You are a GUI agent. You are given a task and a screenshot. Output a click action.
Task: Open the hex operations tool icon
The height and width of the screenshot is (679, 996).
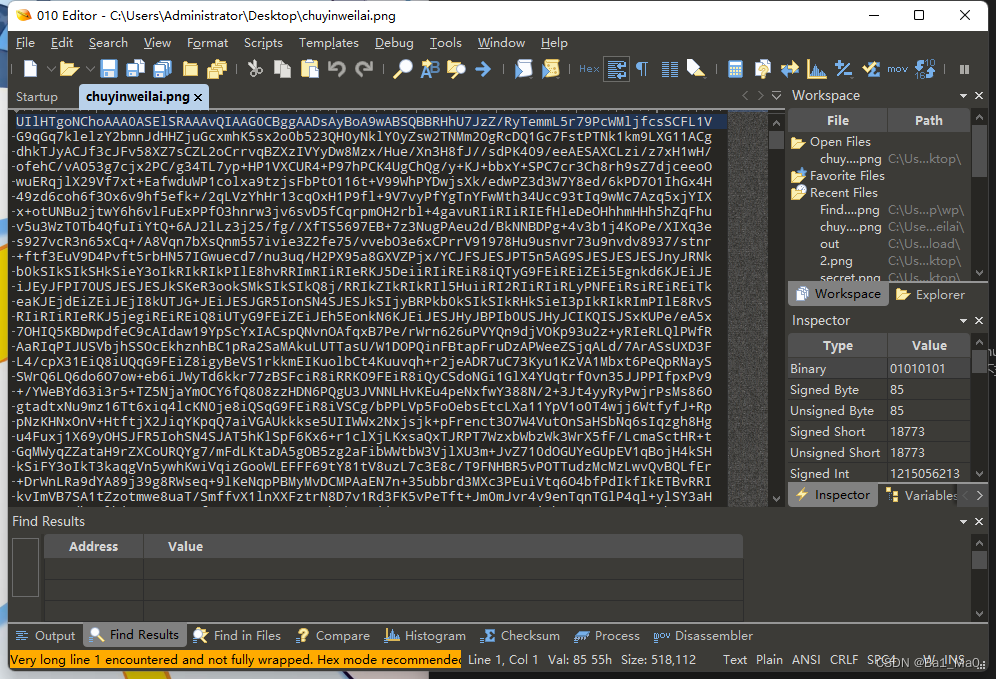(844, 69)
